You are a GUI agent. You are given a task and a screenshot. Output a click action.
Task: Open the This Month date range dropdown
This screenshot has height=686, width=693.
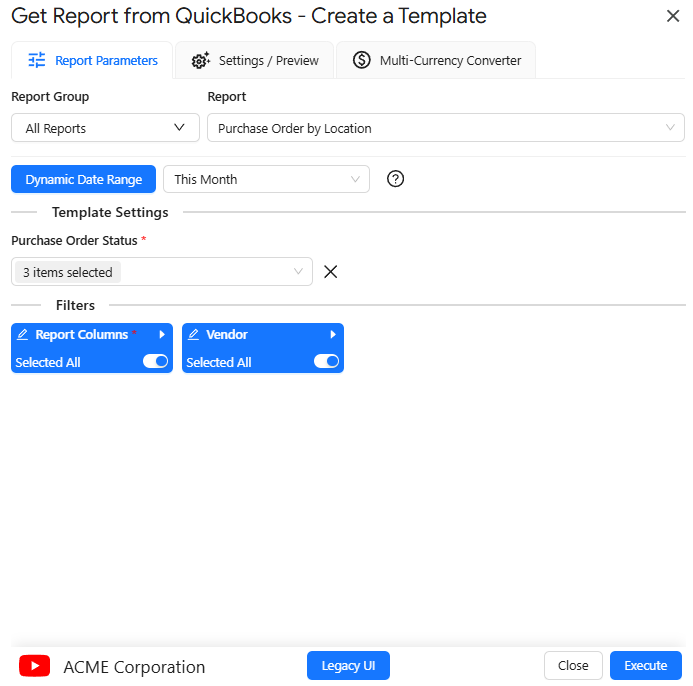(266, 179)
